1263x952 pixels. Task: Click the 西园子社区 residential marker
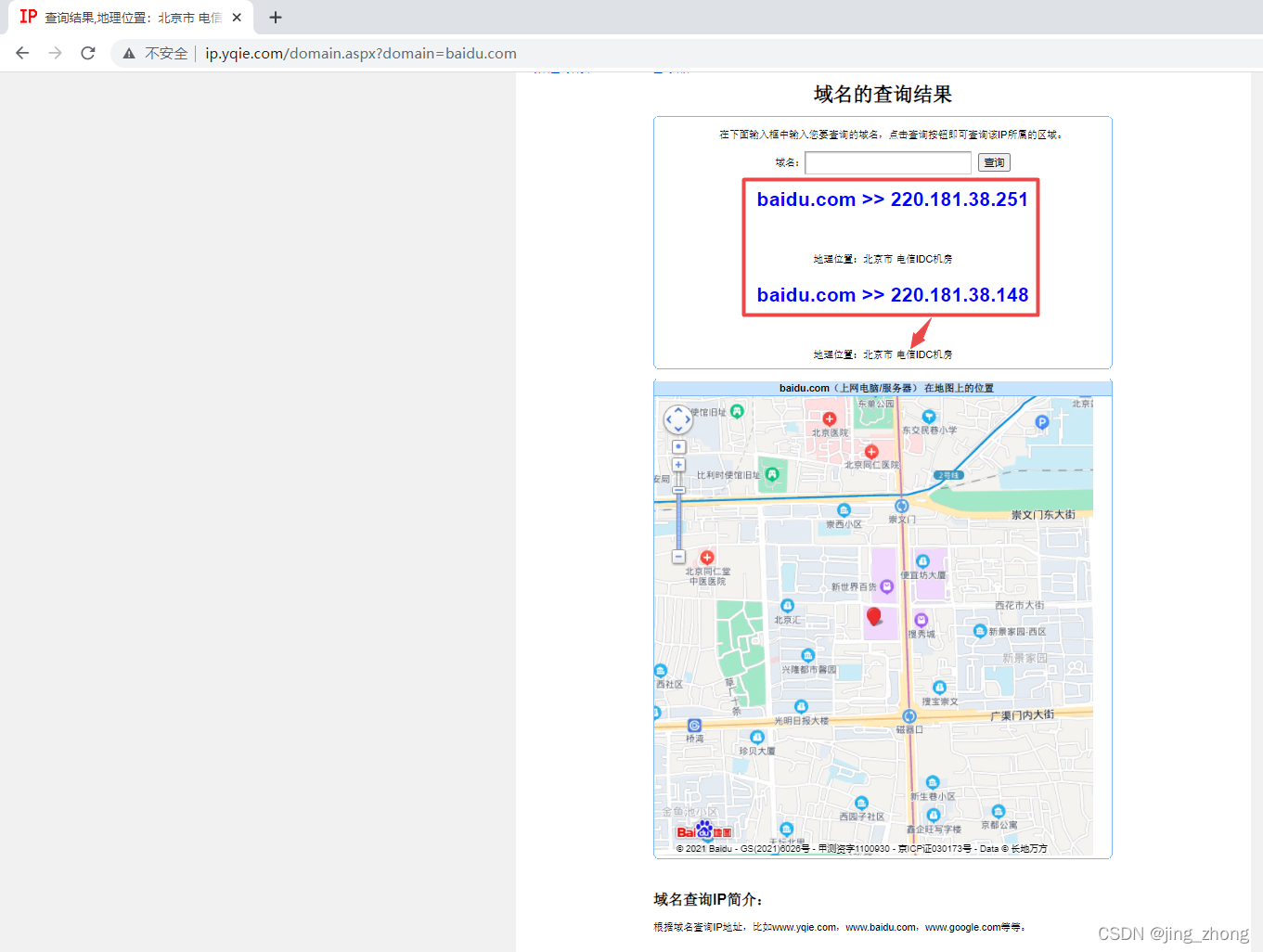click(x=861, y=803)
